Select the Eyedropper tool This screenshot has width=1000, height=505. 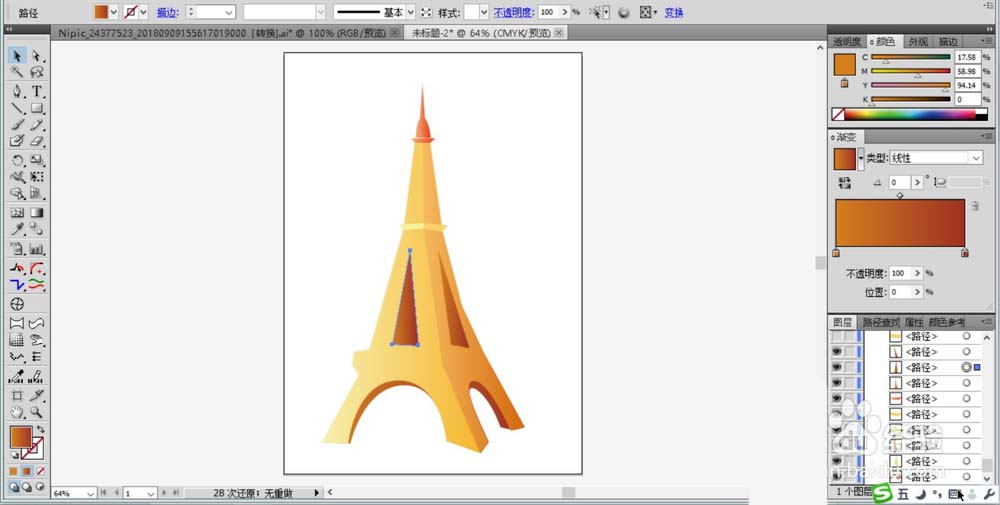17,229
